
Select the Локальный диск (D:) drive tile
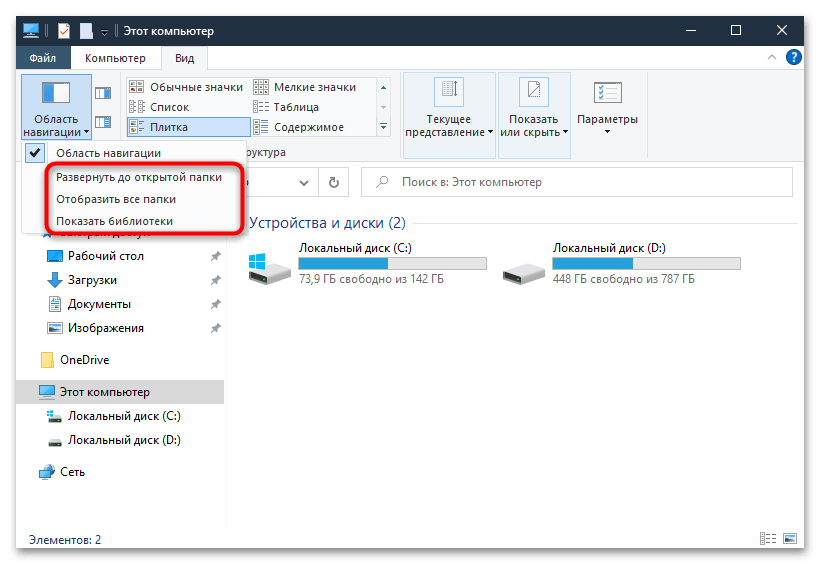click(620, 264)
